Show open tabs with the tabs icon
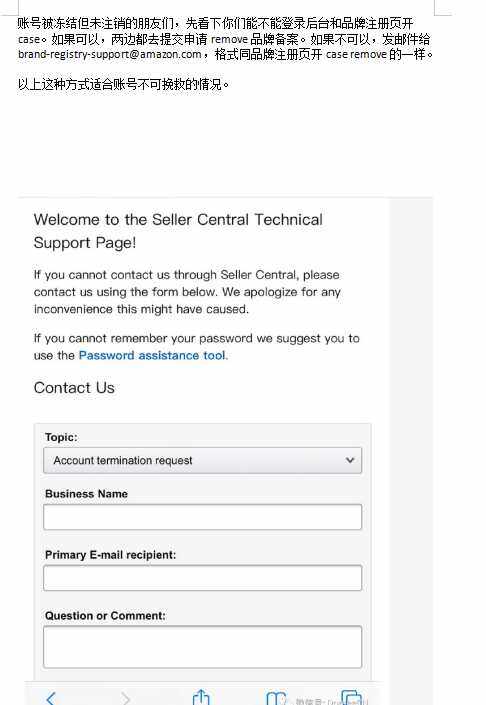 coord(352,697)
